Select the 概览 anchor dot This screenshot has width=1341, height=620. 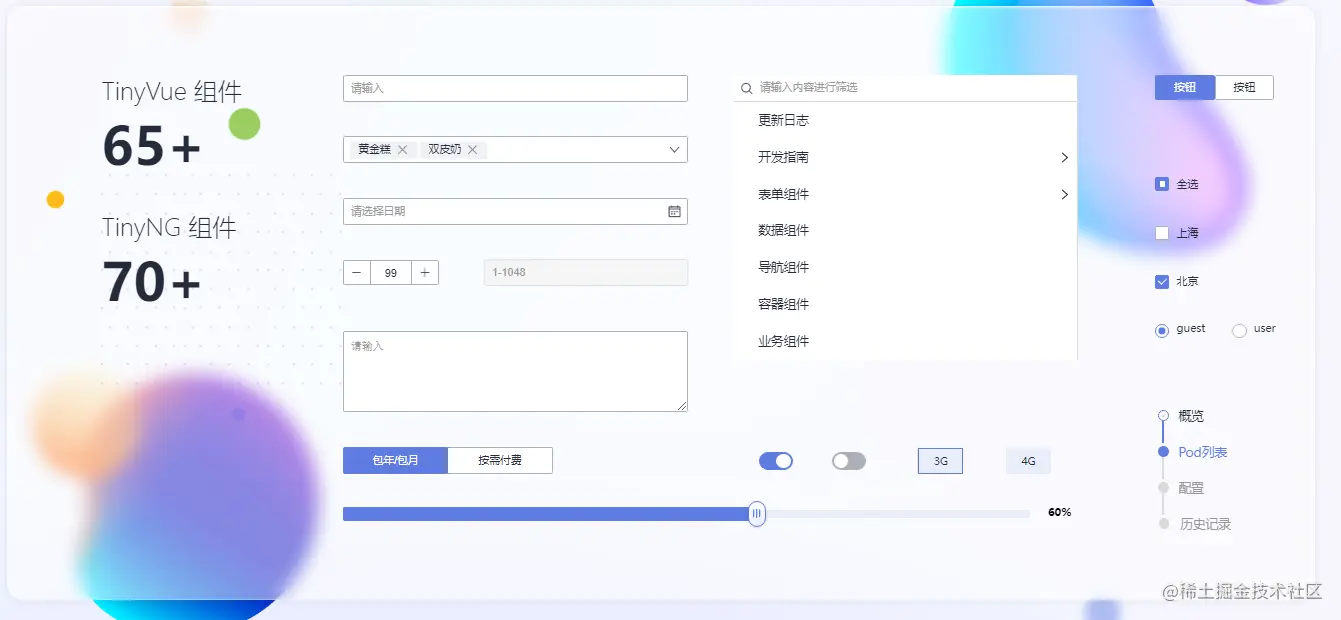[x=1163, y=415]
